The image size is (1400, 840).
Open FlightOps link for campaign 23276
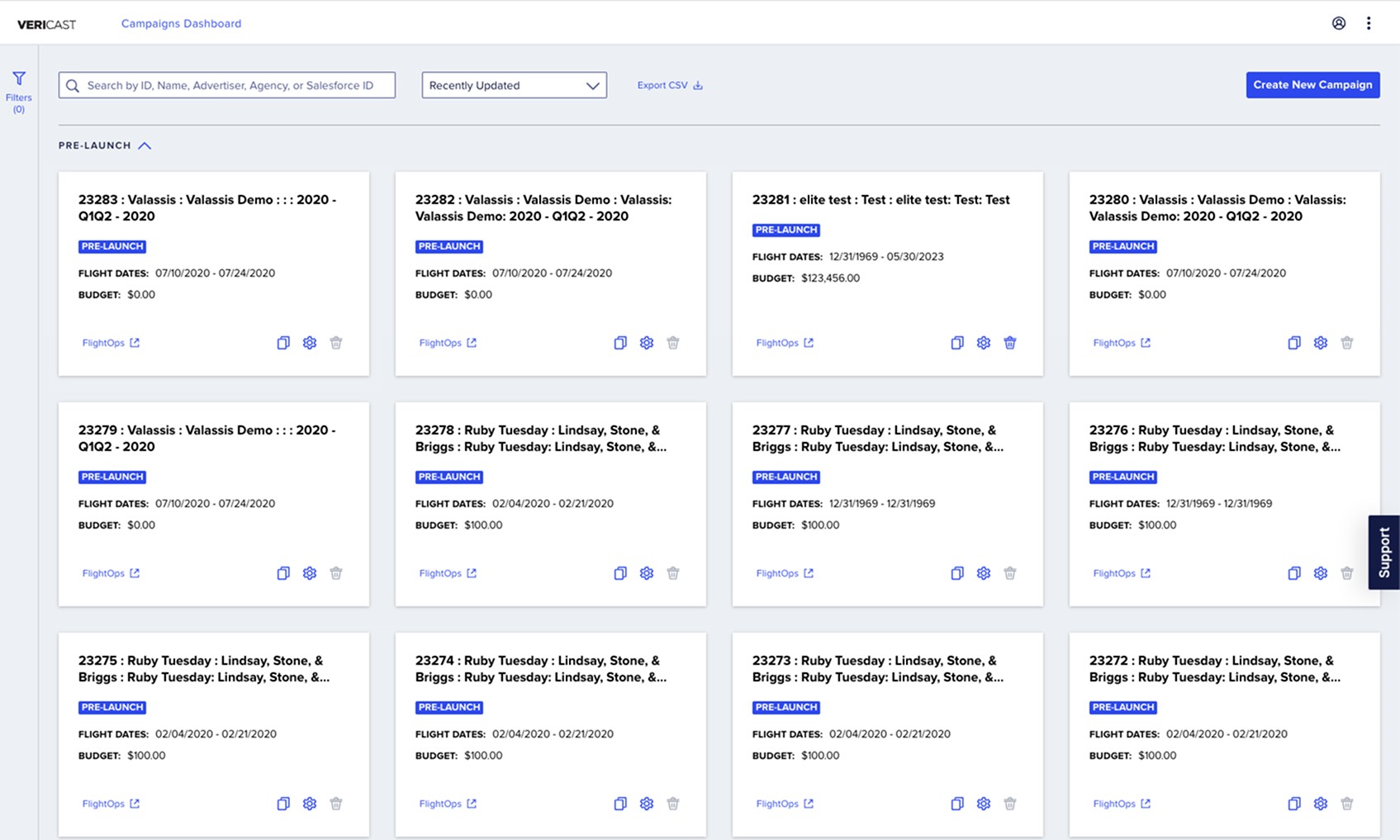click(x=1122, y=573)
